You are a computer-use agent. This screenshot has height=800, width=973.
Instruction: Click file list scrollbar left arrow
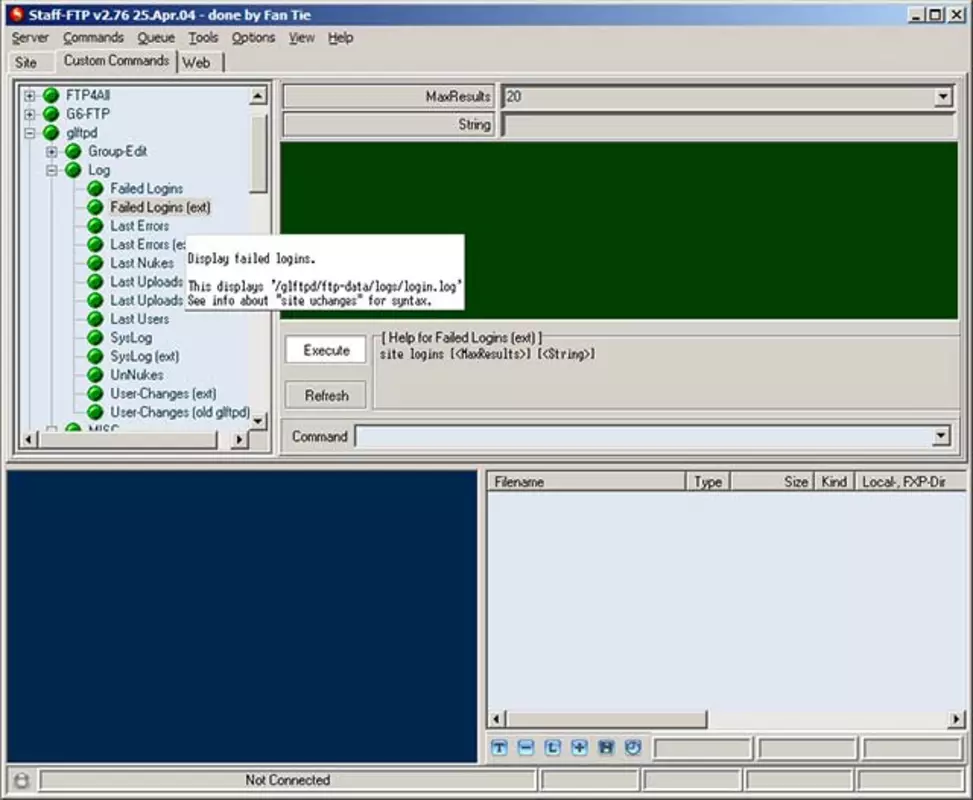pos(496,719)
